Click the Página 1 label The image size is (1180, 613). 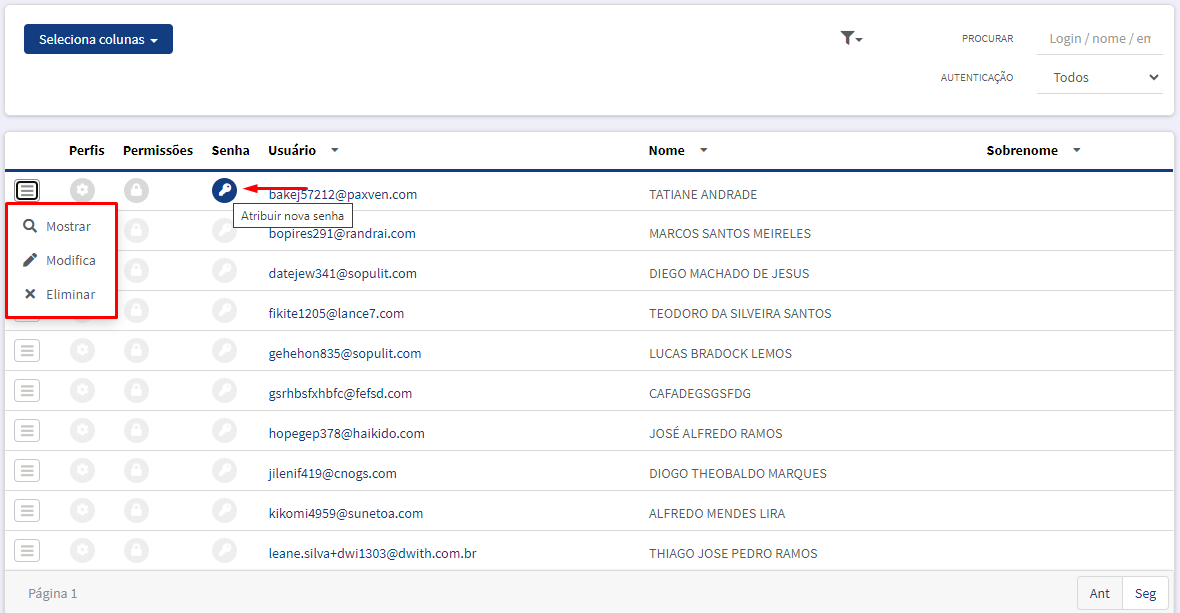point(53,593)
